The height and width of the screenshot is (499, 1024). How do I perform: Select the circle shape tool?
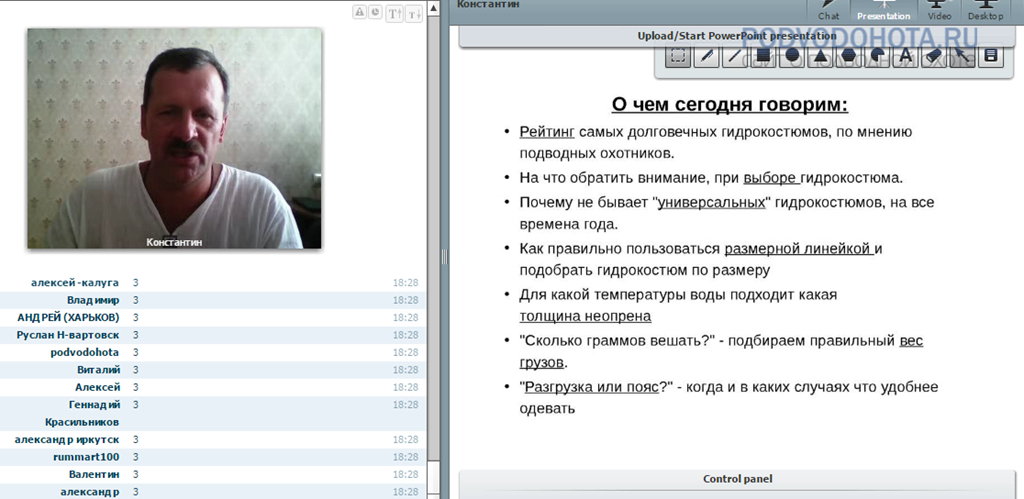pos(791,56)
